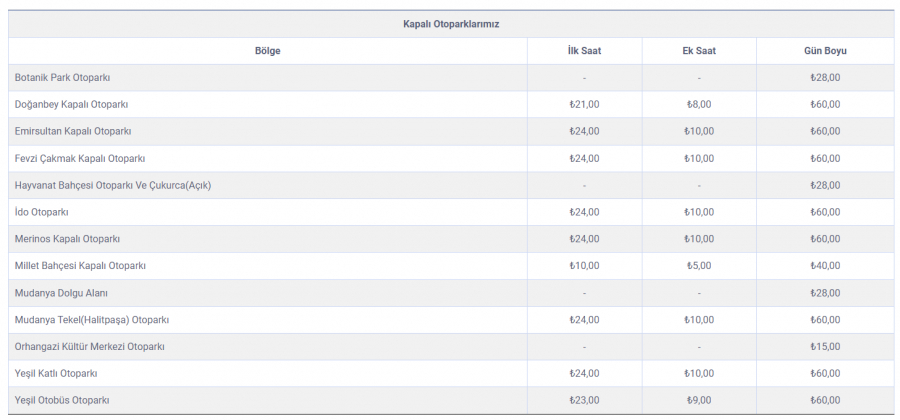Click Doğanbey first hour price ₺21,00
This screenshot has width=900, height=420.
pos(584,105)
